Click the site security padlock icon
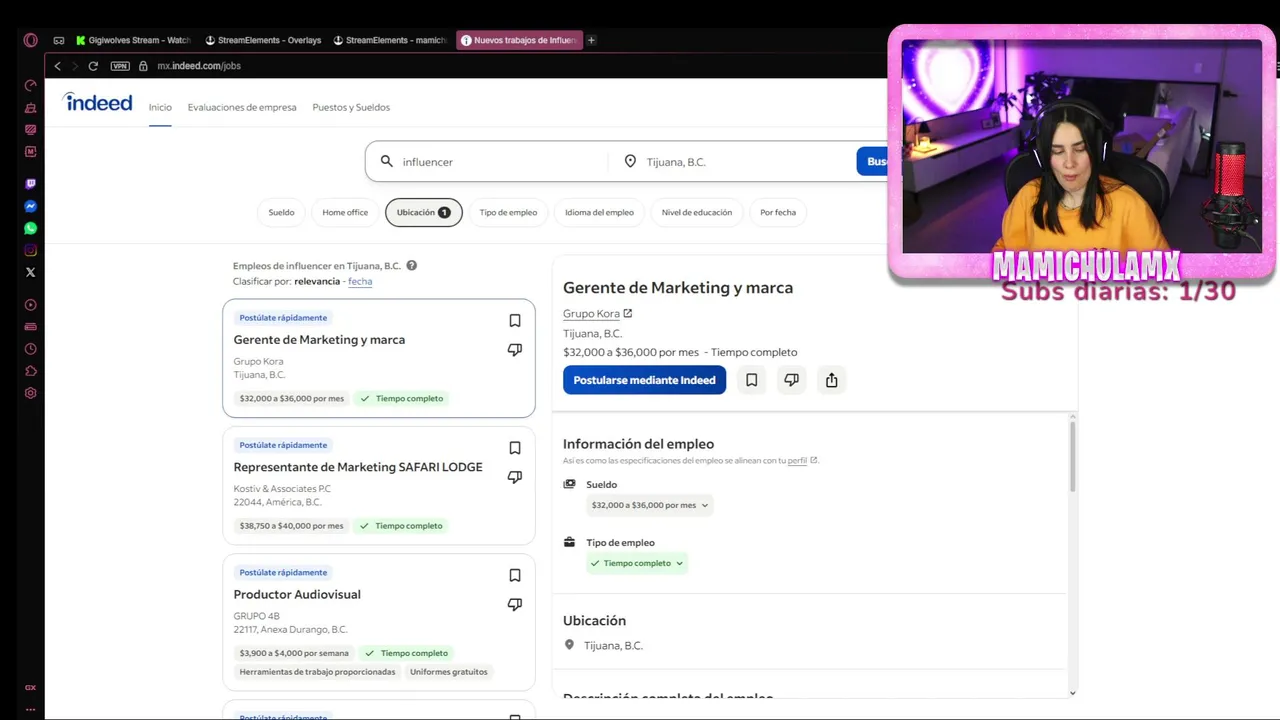 [143, 66]
